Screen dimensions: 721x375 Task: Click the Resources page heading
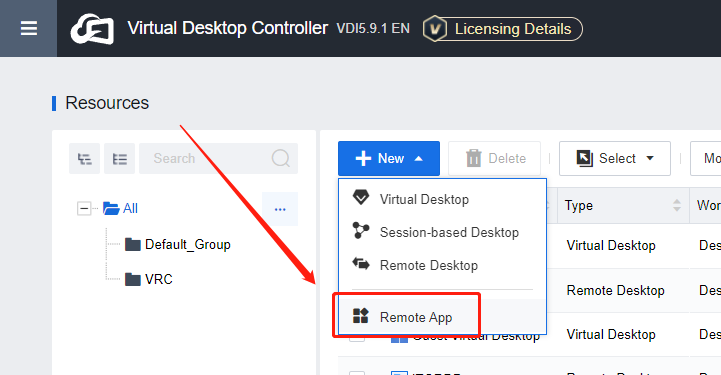(x=107, y=103)
